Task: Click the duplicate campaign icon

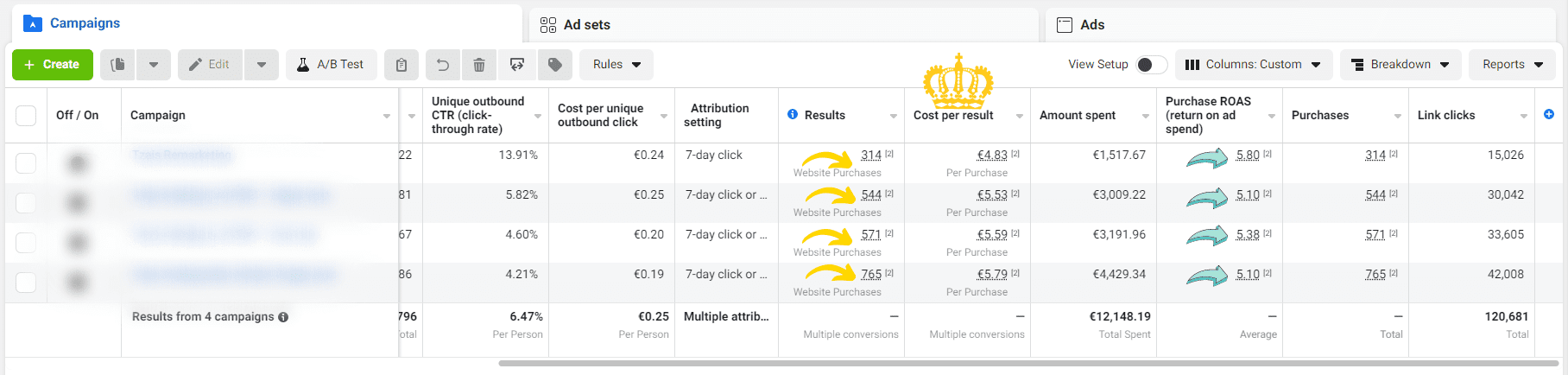Action: 117,65
